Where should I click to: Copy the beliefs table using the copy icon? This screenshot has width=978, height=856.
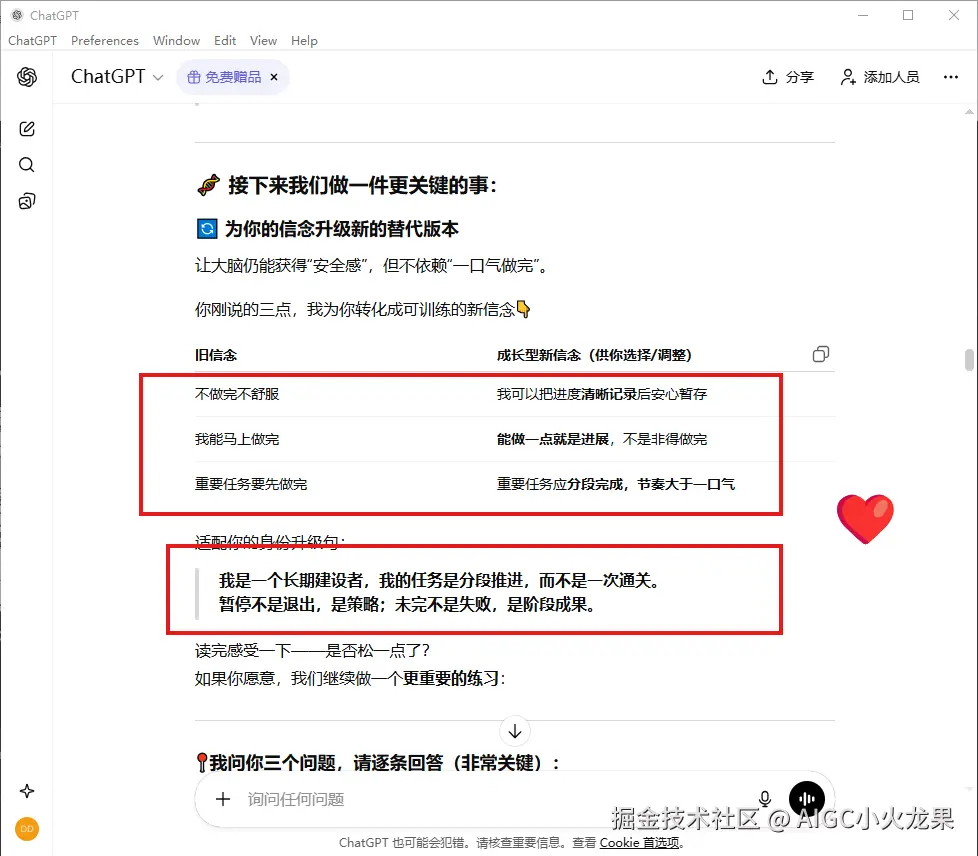click(x=820, y=354)
